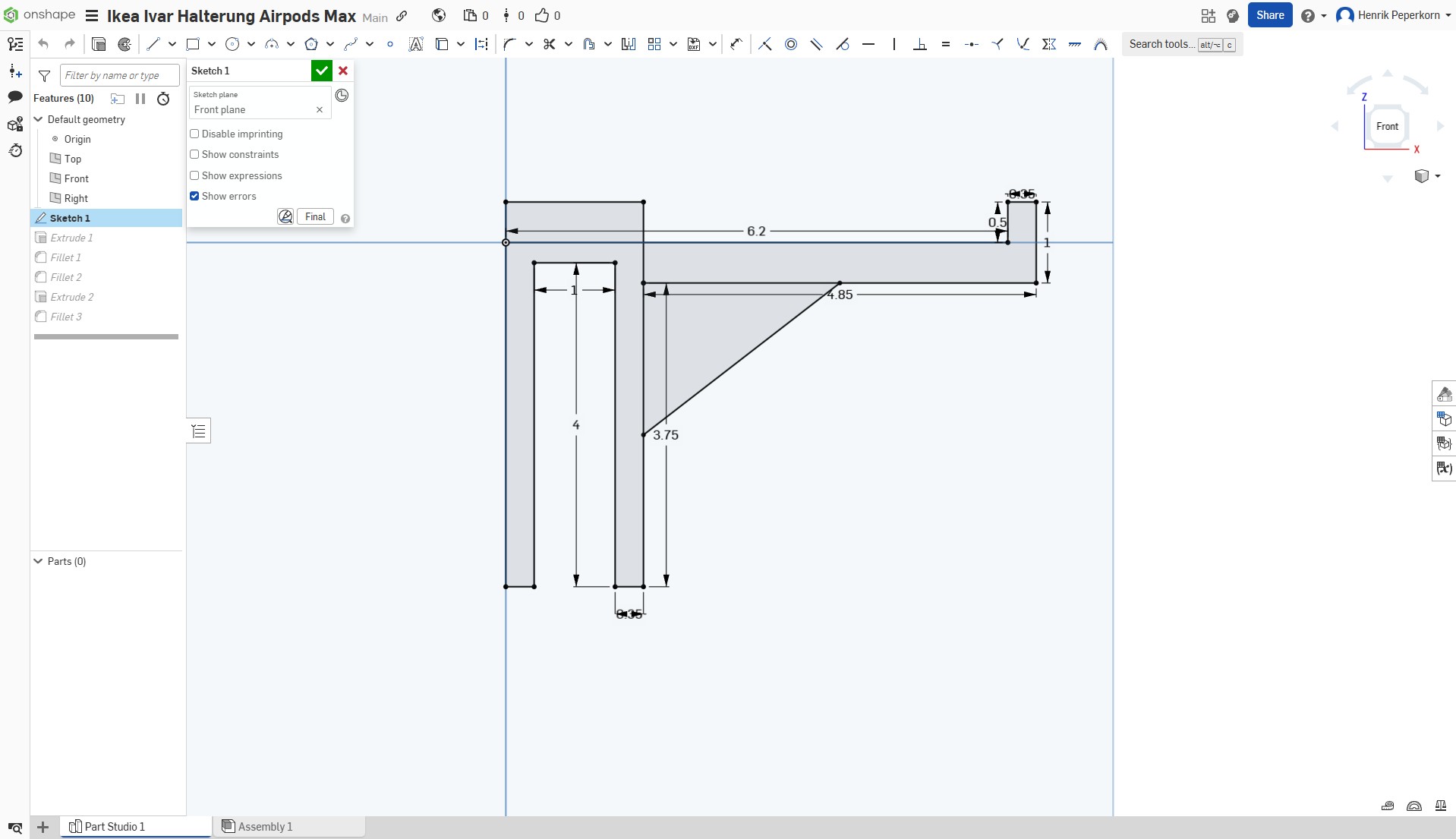Open the Onshape main menu
The height and width of the screenshot is (839, 1456).
(x=91, y=15)
